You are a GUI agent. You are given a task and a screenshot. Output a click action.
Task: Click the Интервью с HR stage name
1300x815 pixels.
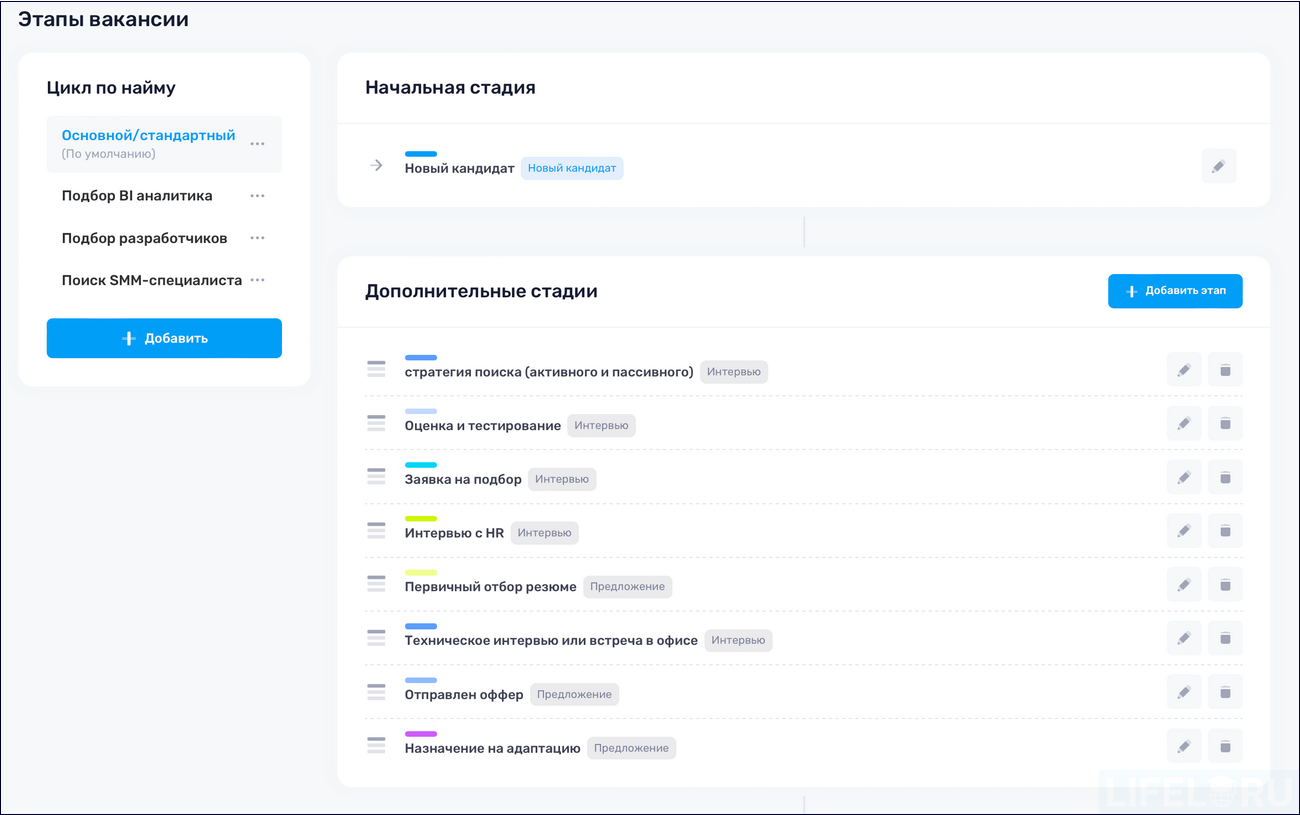(454, 533)
